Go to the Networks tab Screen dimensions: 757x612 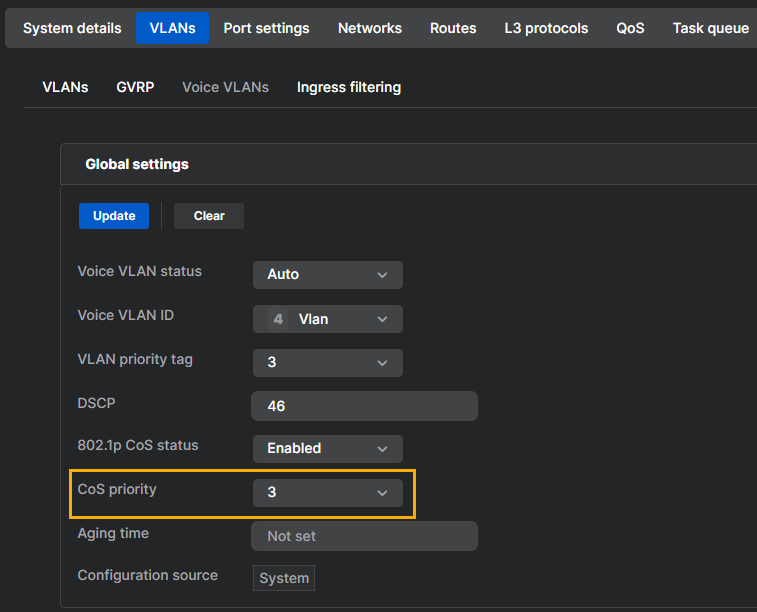[x=369, y=28]
